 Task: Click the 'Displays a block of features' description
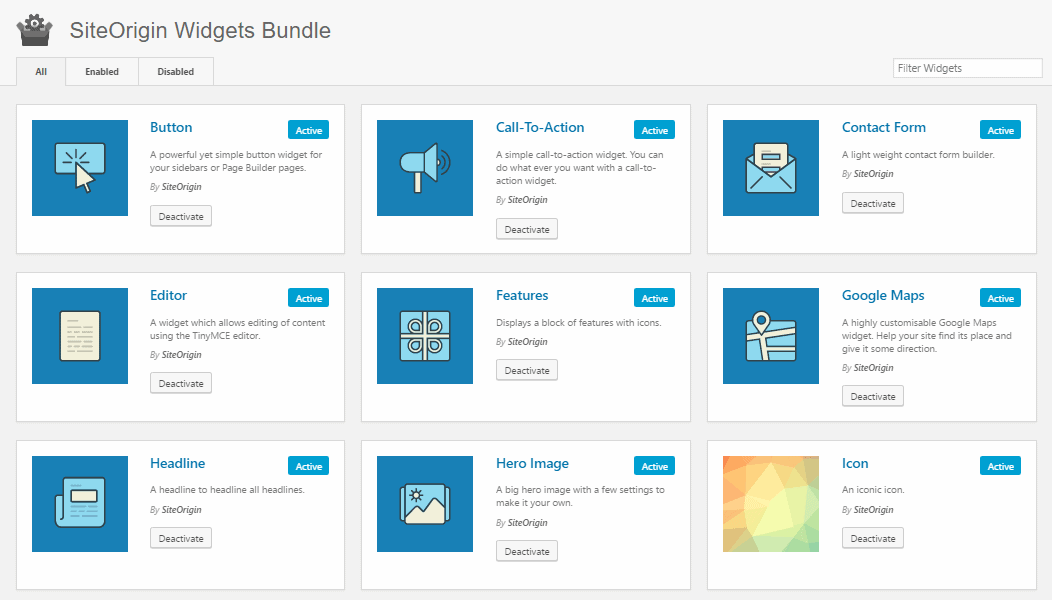579,323
